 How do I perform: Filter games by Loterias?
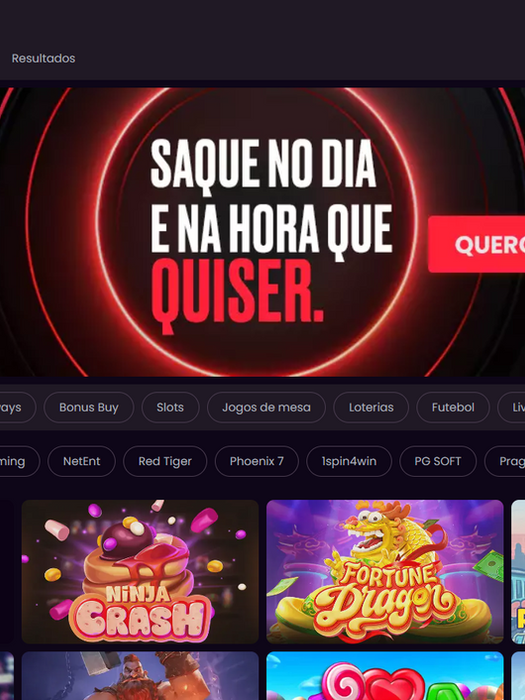pos(371,407)
